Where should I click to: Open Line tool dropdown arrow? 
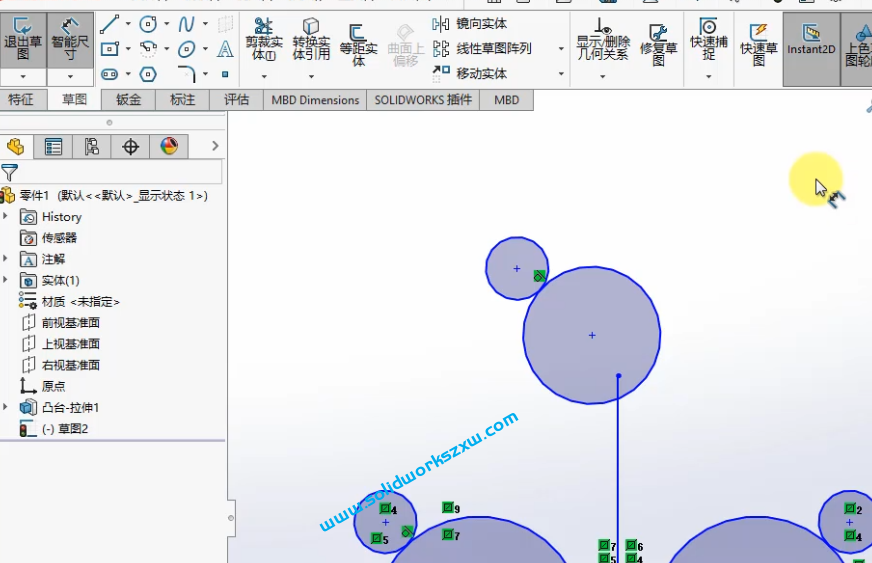coord(128,24)
